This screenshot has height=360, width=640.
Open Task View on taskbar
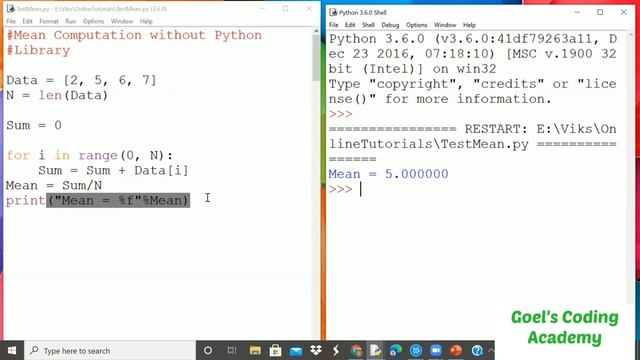click(231, 351)
